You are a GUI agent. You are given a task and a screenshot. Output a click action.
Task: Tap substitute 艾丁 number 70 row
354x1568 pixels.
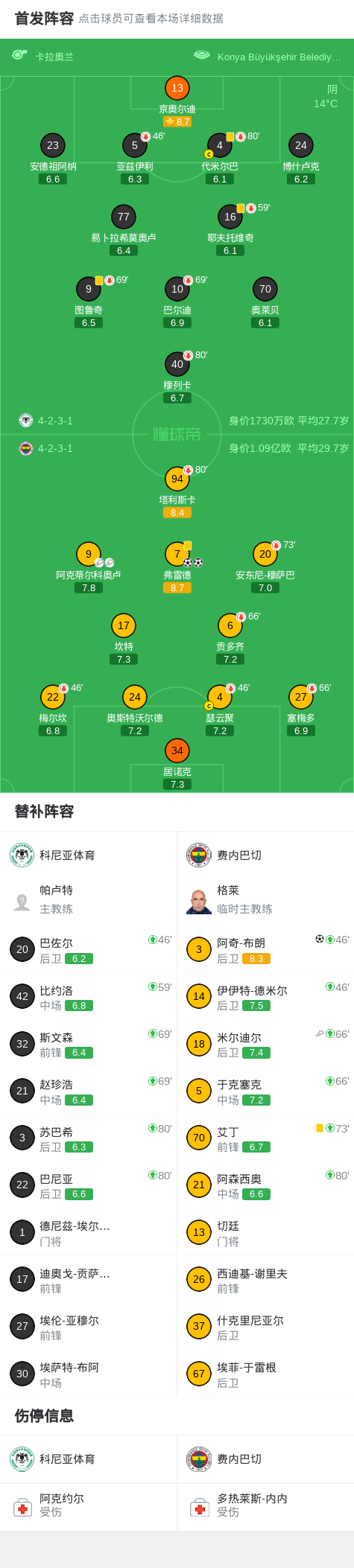[265, 1138]
